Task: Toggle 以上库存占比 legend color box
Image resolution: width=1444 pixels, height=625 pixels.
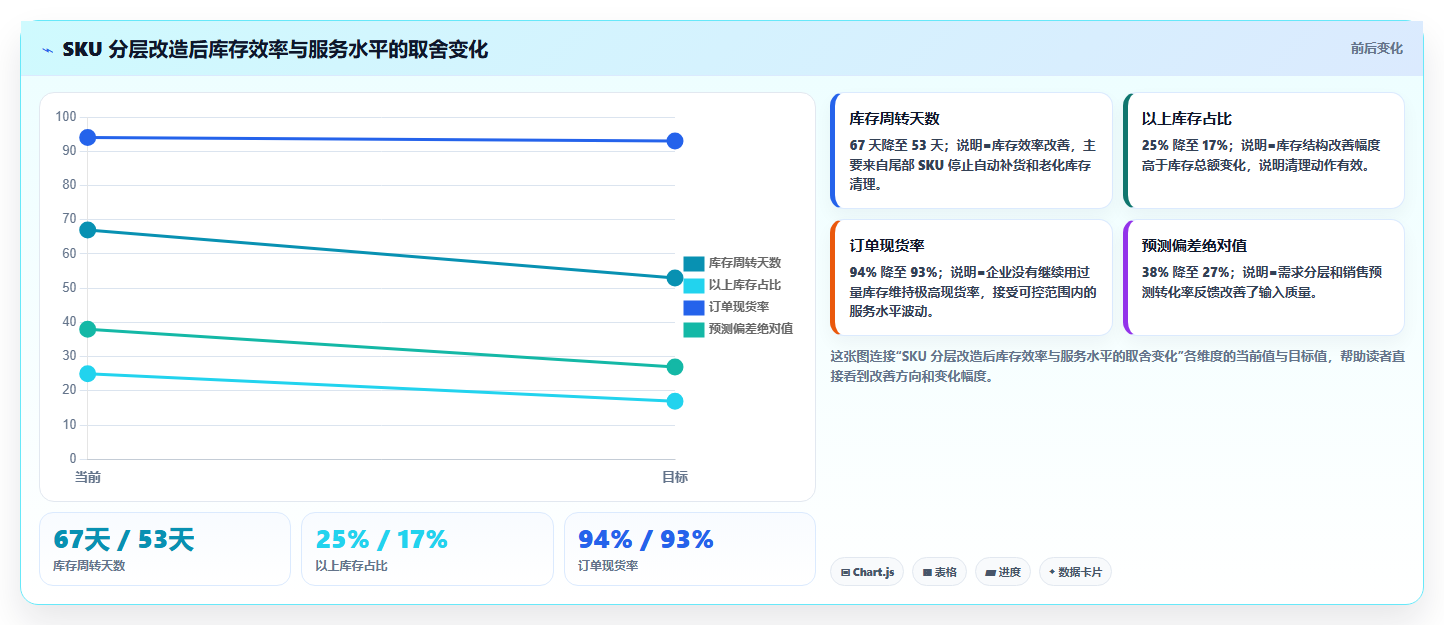Action: [x=693, y=285]
